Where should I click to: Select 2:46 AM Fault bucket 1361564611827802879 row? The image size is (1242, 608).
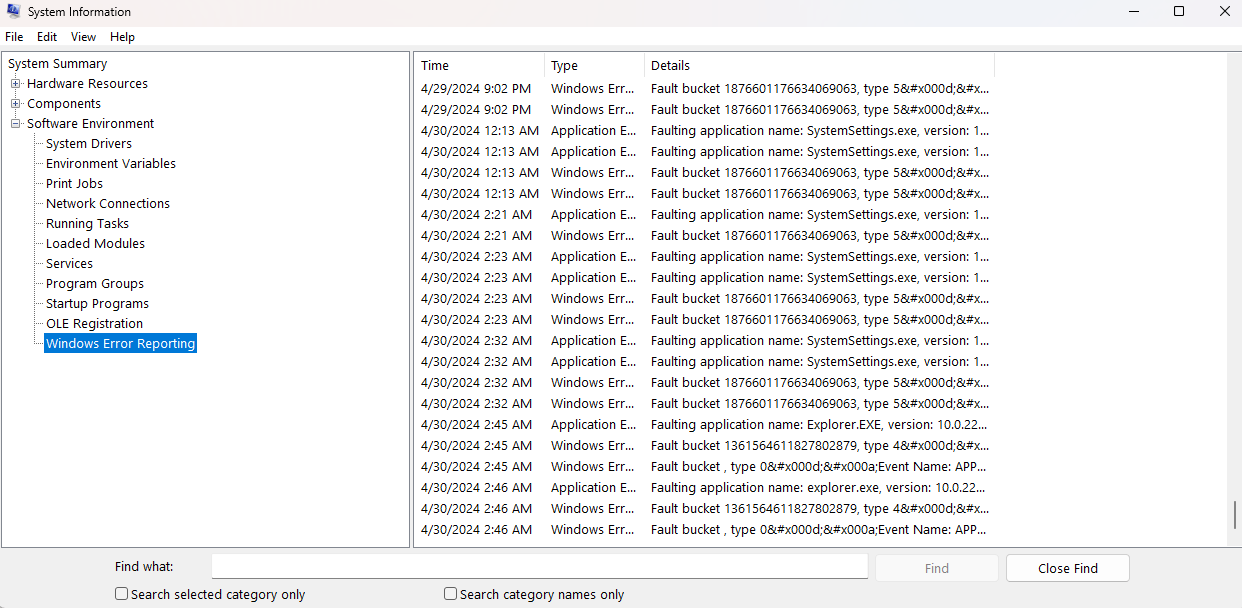[704, 509]
